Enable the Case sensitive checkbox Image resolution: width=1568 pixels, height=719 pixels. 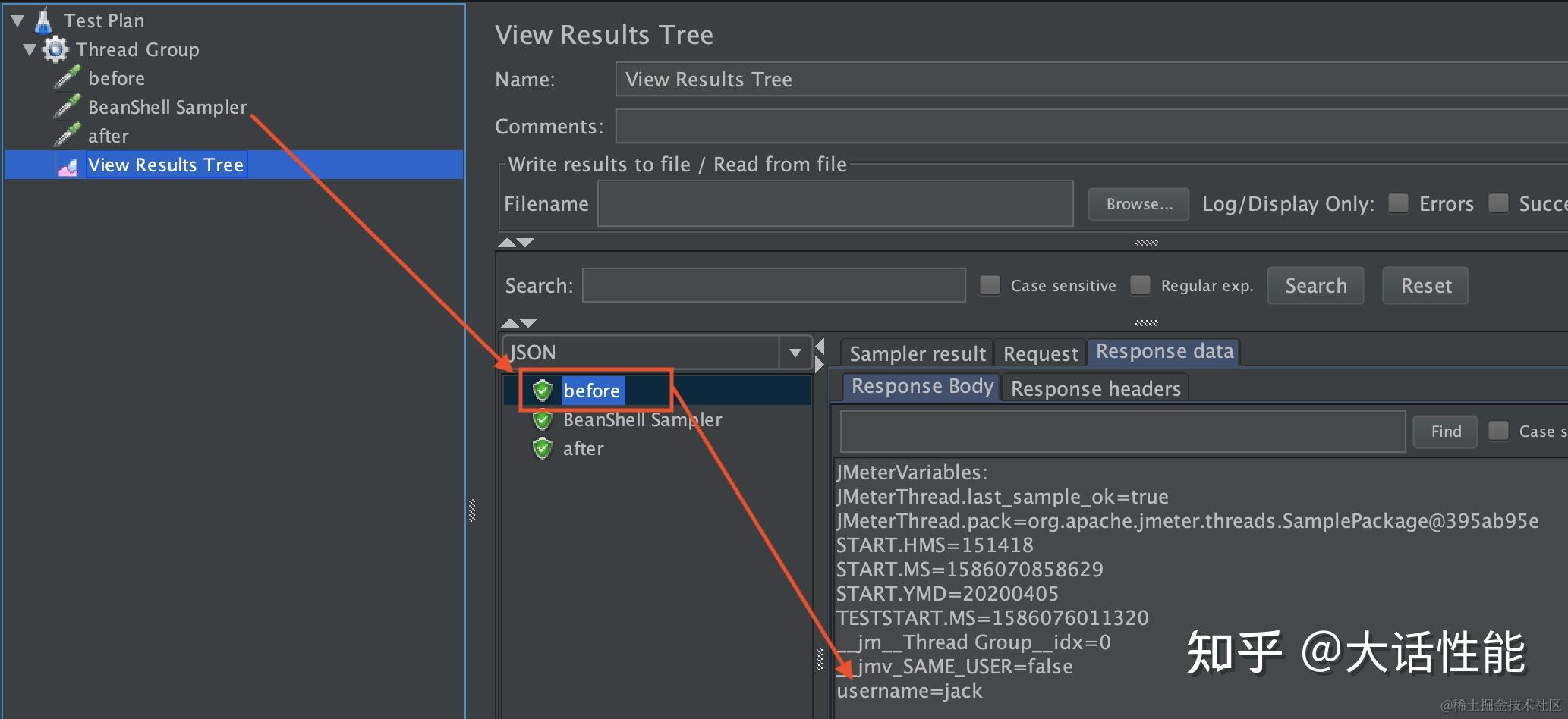(990, 285)
